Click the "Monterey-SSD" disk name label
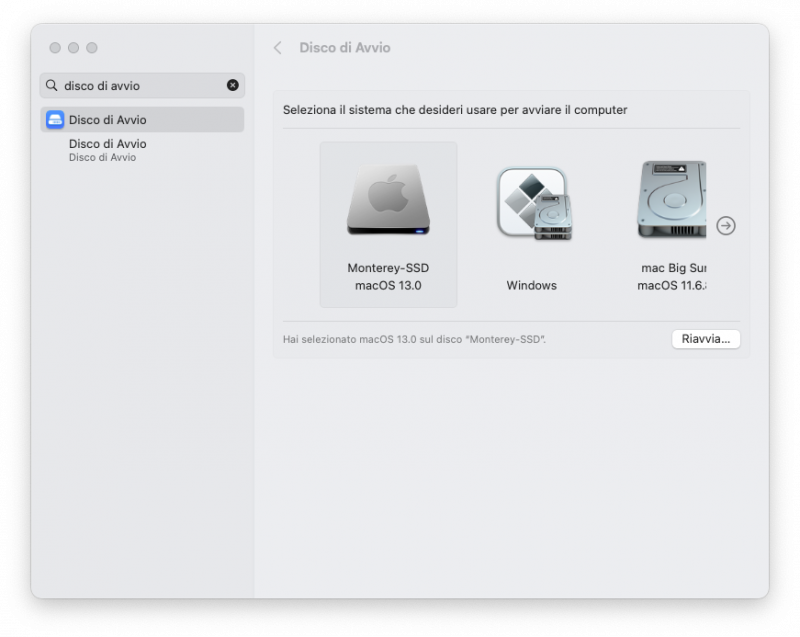Screen dimensions: 800x637 click(388, 268)
